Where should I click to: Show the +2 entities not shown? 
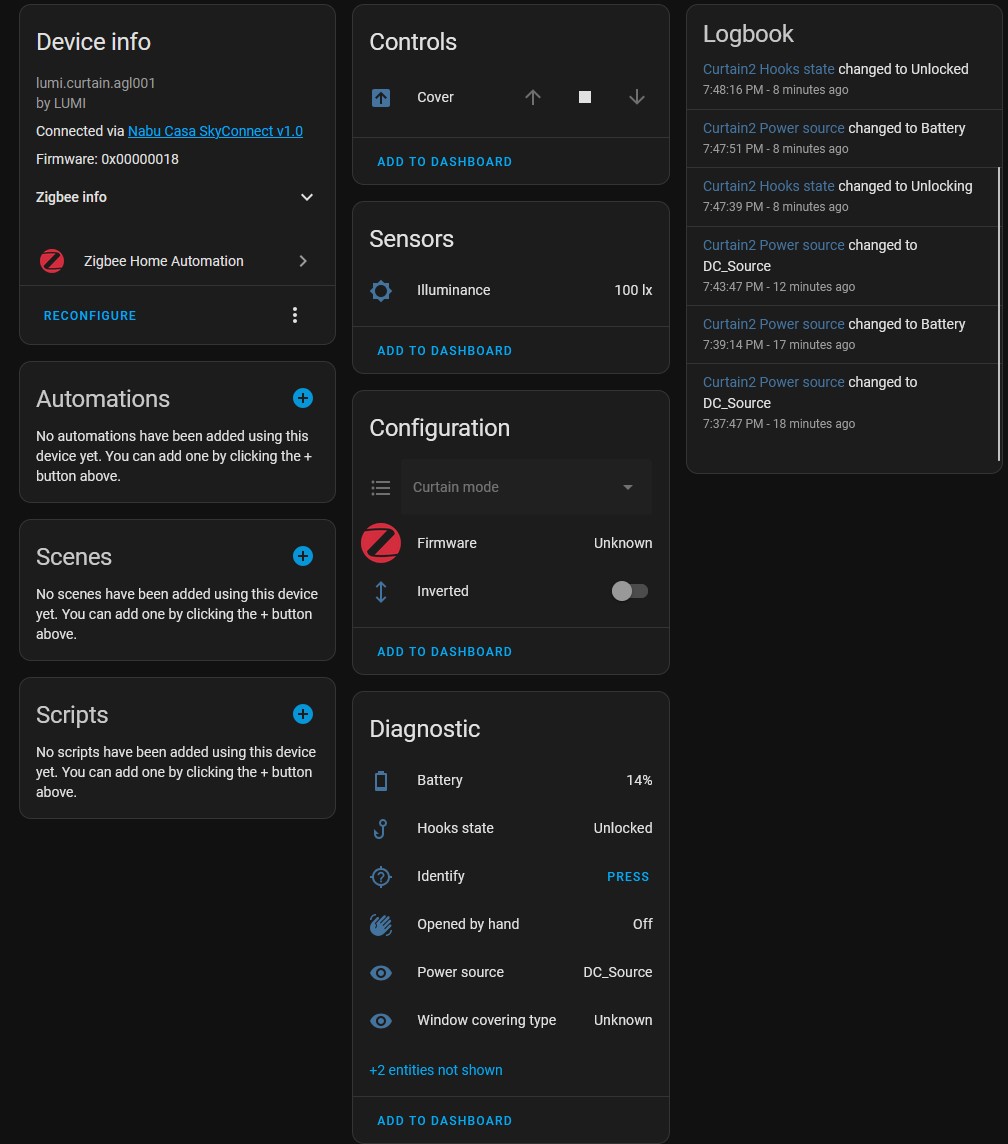click(x=435, y=1070)
